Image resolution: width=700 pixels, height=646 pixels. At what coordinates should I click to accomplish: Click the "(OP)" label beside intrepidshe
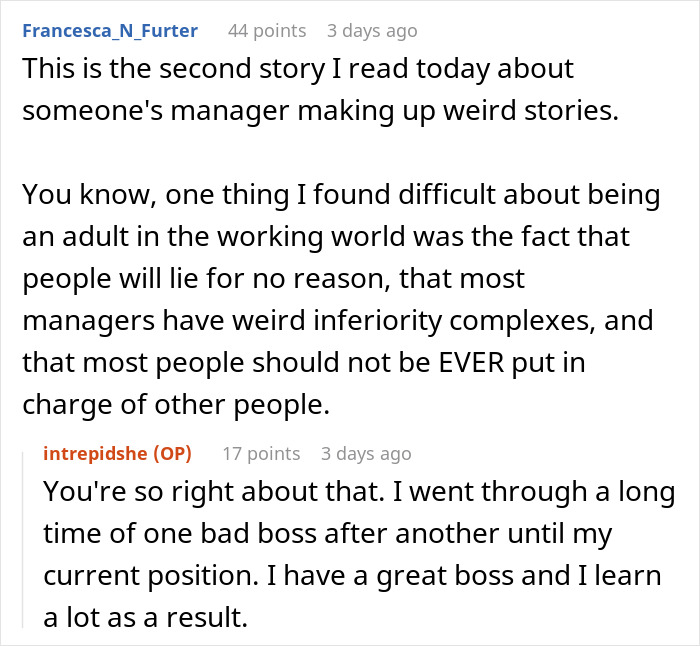click(172, 453)
